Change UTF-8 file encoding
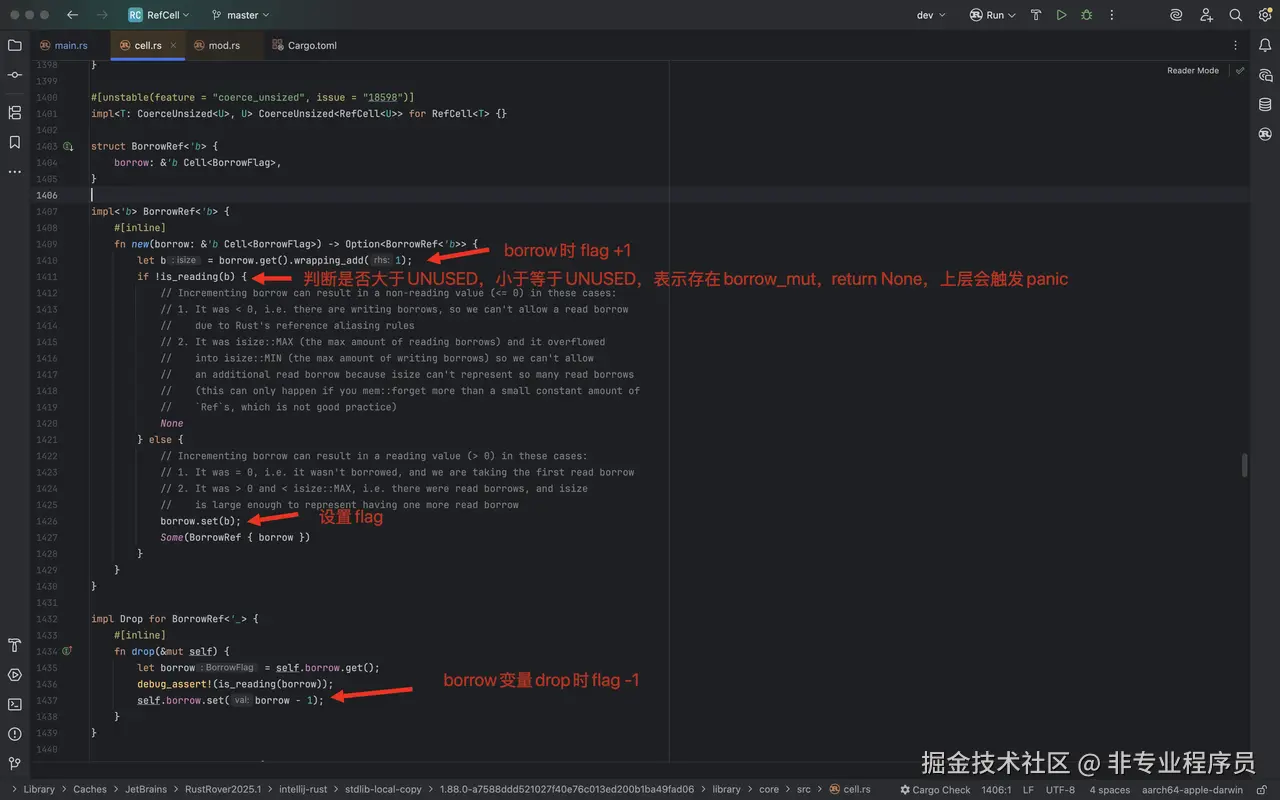Screen dimensions: 1280x800 (1061, 790)
